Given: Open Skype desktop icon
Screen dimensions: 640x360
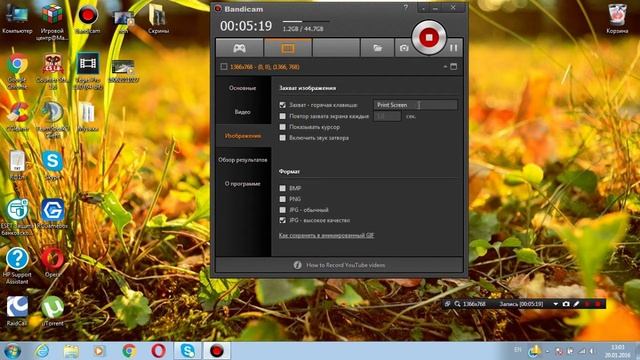Looking at the screenshot, I should point(52,165).
